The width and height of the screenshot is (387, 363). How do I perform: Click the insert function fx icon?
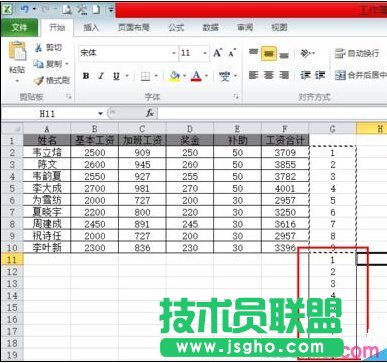[150, 113]
